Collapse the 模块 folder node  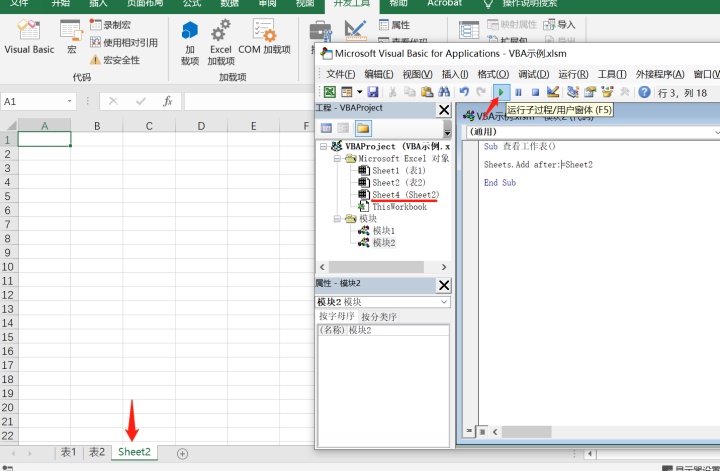coord(337,219)
